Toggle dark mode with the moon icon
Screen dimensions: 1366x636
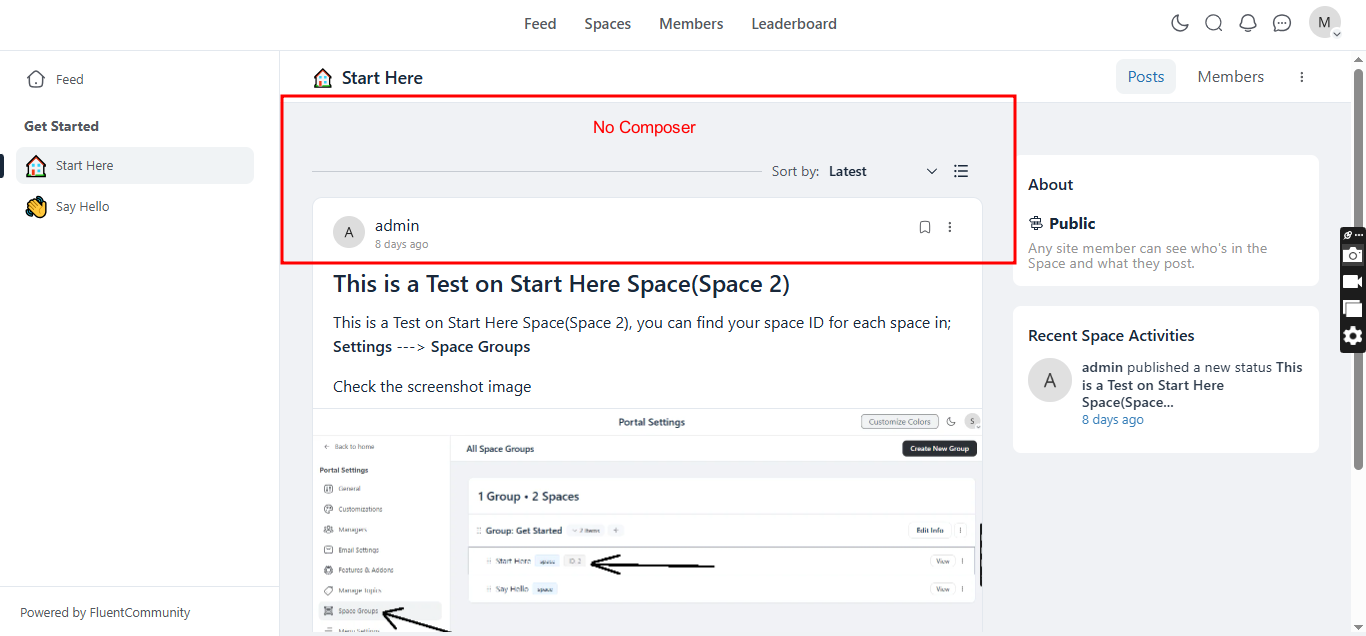click(x=1180, y=23)
